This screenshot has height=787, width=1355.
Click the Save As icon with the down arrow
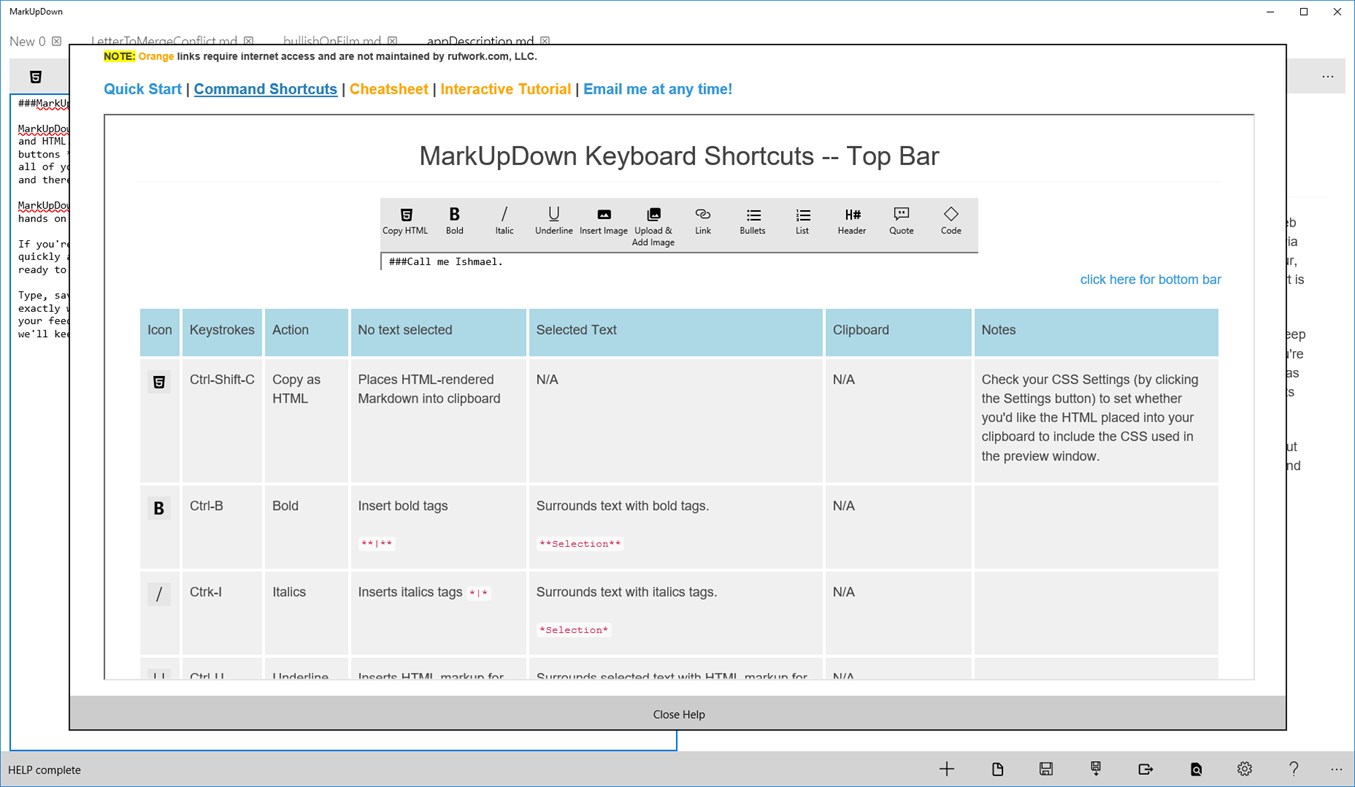coord(1095,769)
